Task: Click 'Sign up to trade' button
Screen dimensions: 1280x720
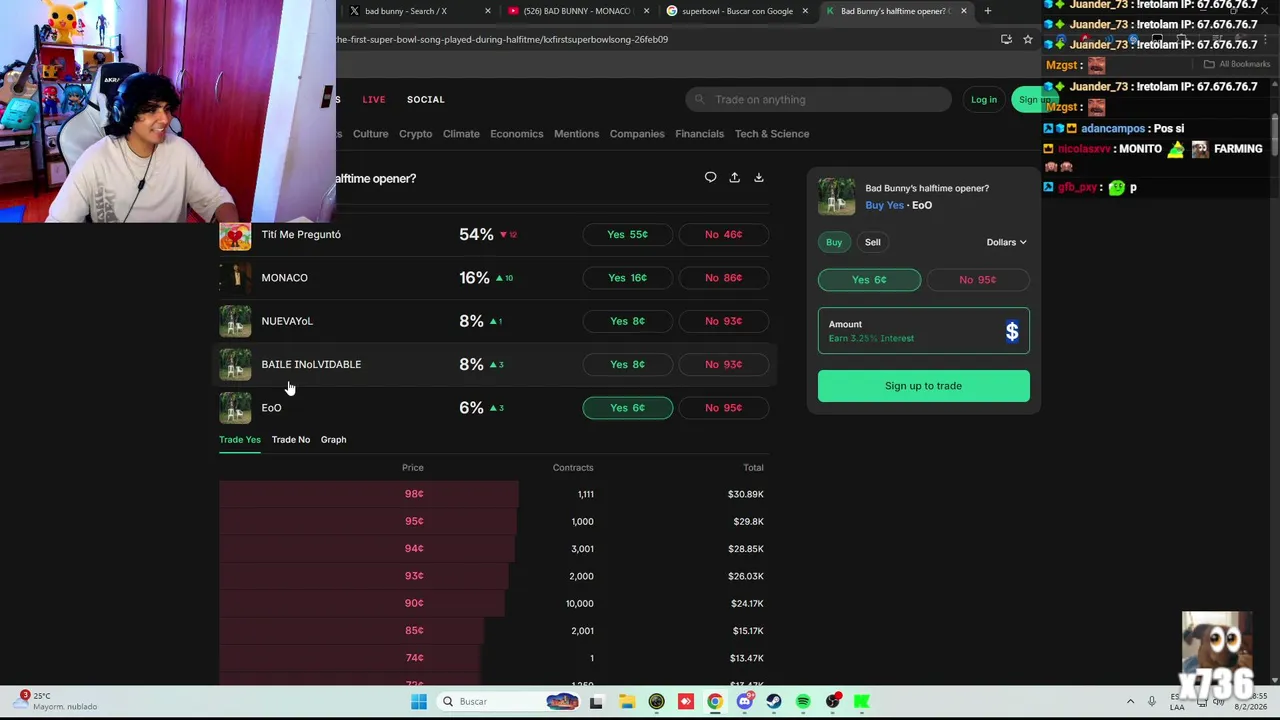Action: pos(923,386)
